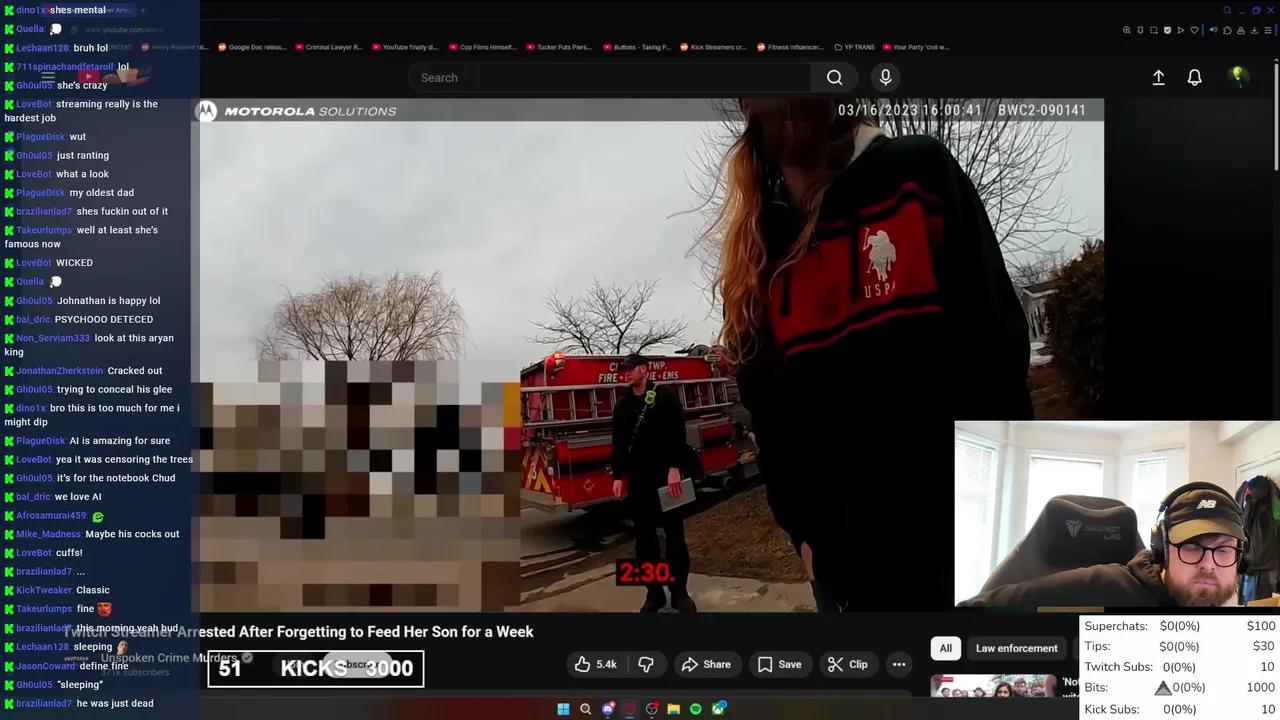The image size is (1280, 720).
Task: Click the send/flow arrow icon in toolbar
Action: tap(1181, 30)
